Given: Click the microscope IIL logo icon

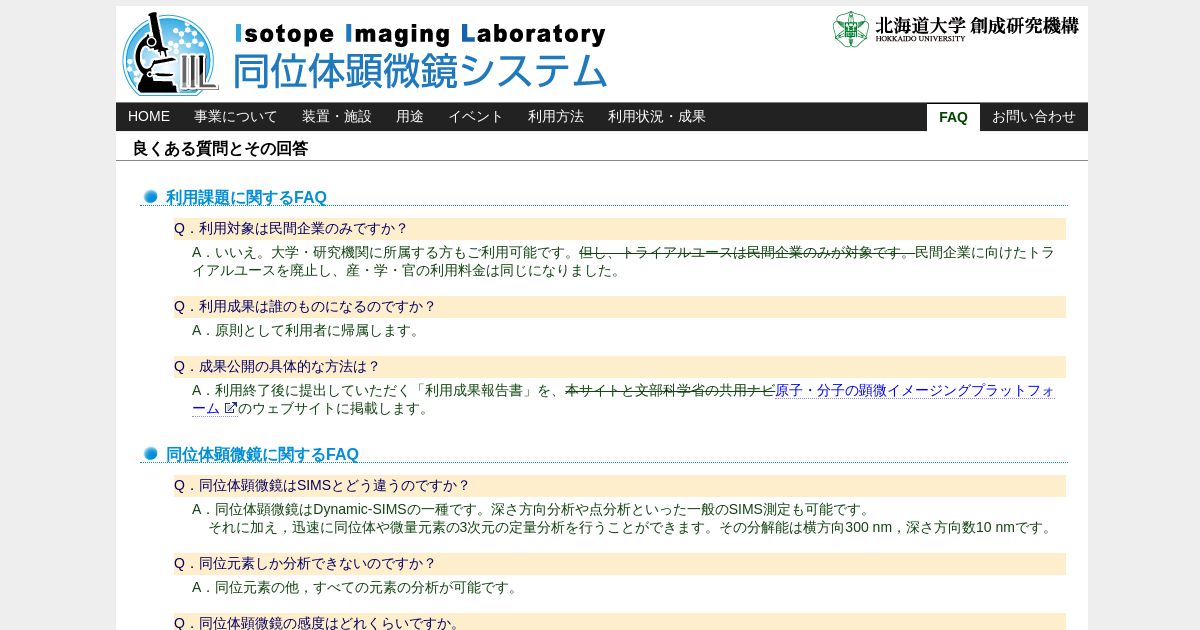Looking at the screenshot, I should [x=170, y=54].
